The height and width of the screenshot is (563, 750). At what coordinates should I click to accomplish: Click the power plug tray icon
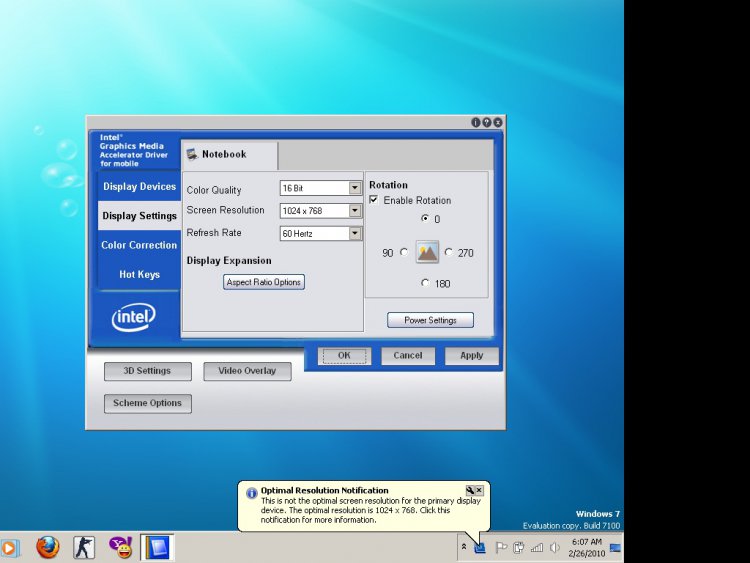point(518,547)
